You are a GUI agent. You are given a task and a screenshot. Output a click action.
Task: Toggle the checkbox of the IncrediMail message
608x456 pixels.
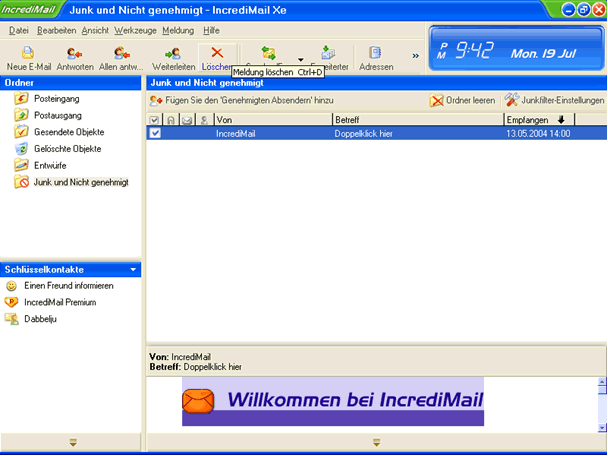tap(155, 133)
